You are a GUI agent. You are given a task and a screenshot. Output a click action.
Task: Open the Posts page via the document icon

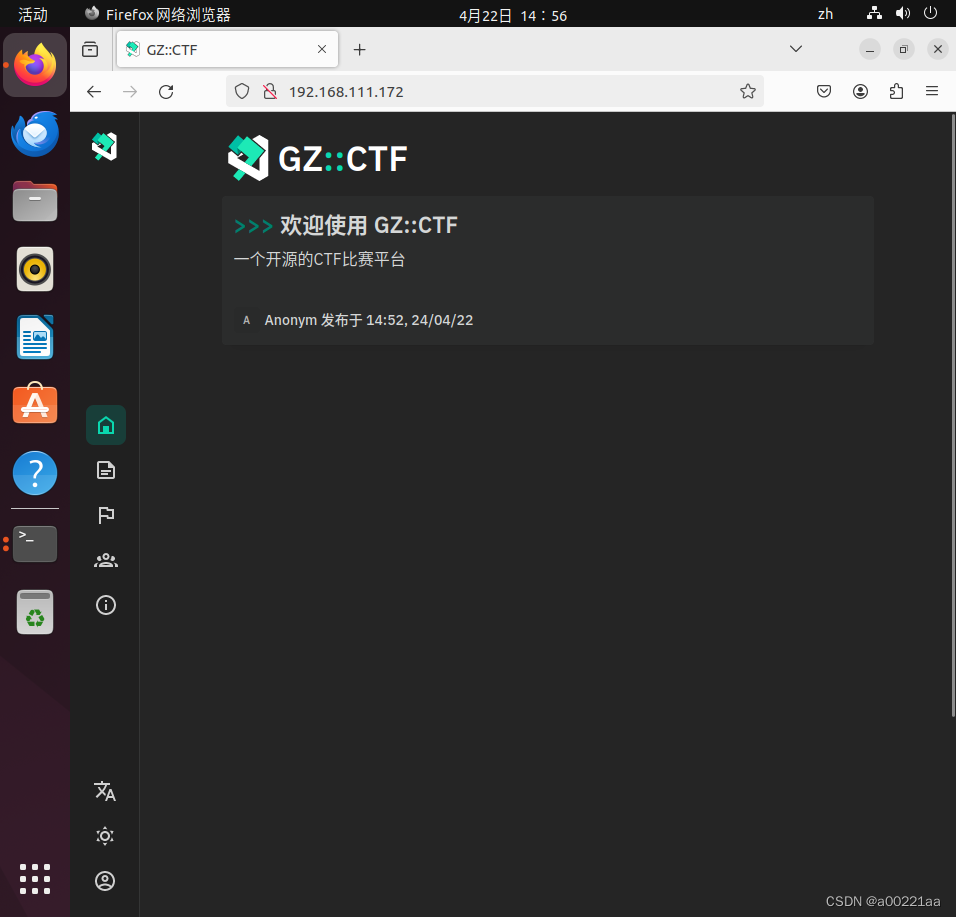105,469
